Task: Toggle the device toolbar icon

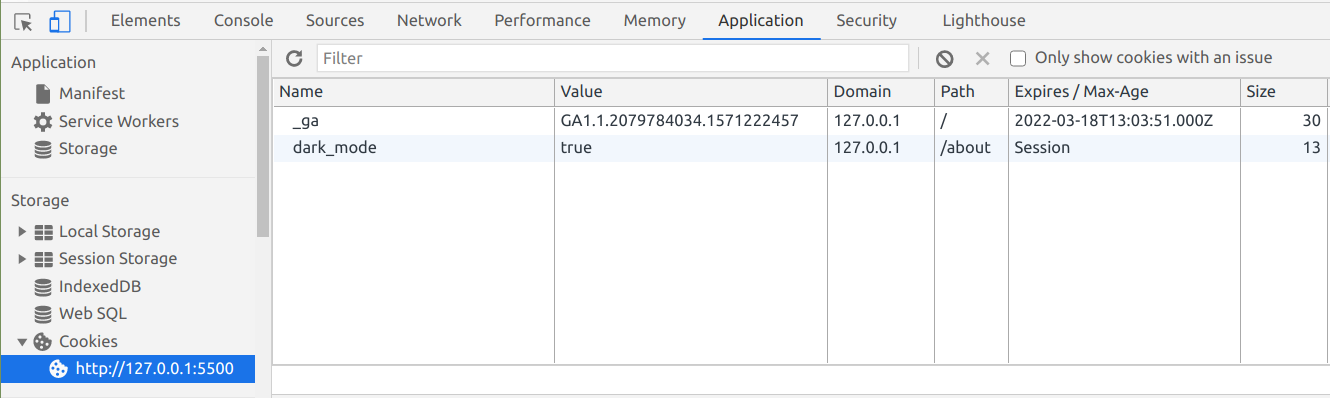Action: click(60, 20)
